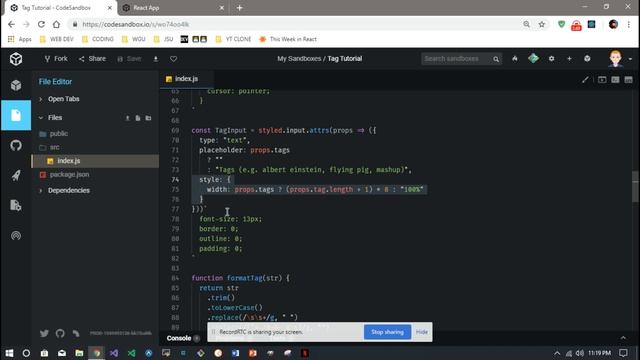
Task: Open File Explorer from the taskbar
Action: pos(79,353)
